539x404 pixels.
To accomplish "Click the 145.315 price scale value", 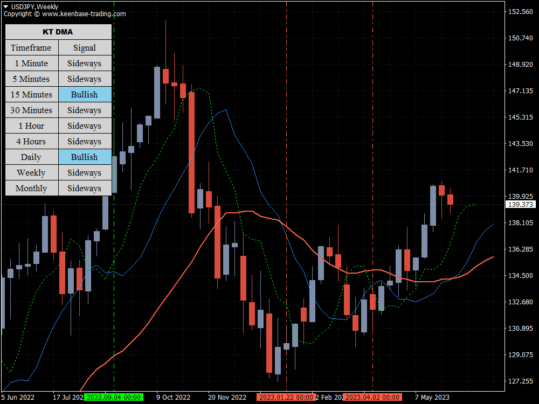I will [520, 117].
